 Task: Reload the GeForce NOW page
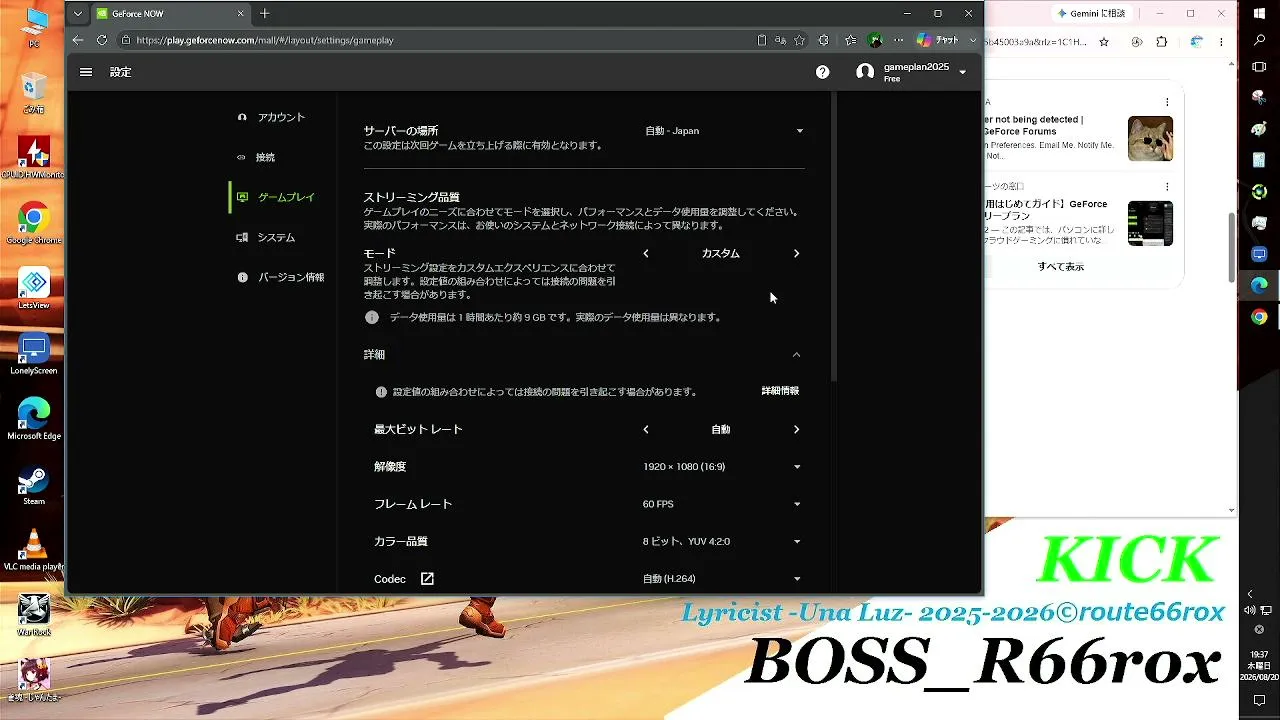pos(102,40)
